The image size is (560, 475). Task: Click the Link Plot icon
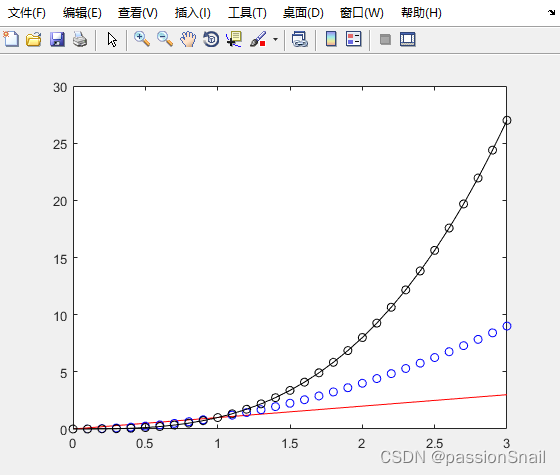click(300, 39)
